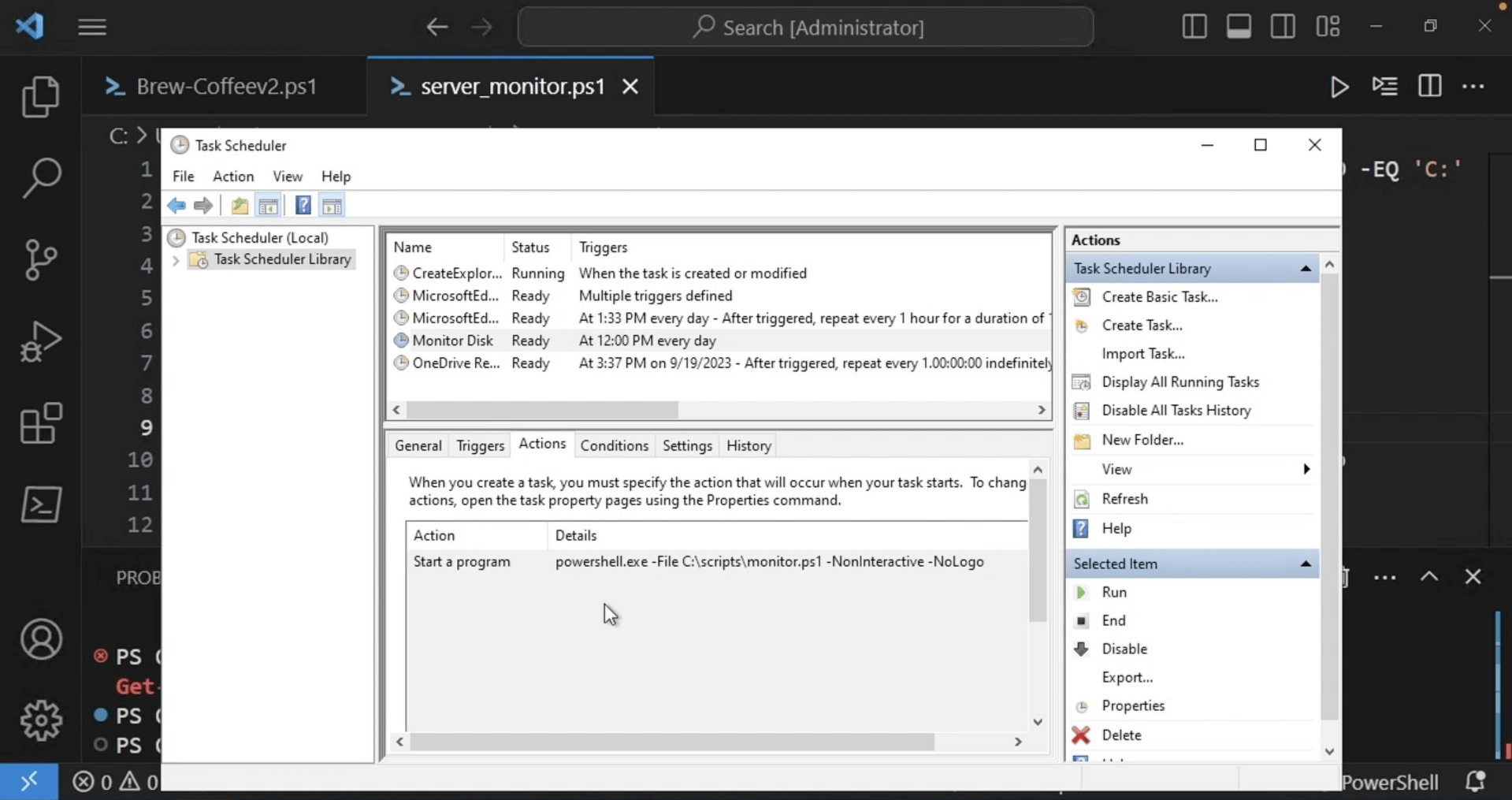Screen dimensions: 1512x800
Task: Open the panel ellipsis menu in VS Code
Action: 1384,578
